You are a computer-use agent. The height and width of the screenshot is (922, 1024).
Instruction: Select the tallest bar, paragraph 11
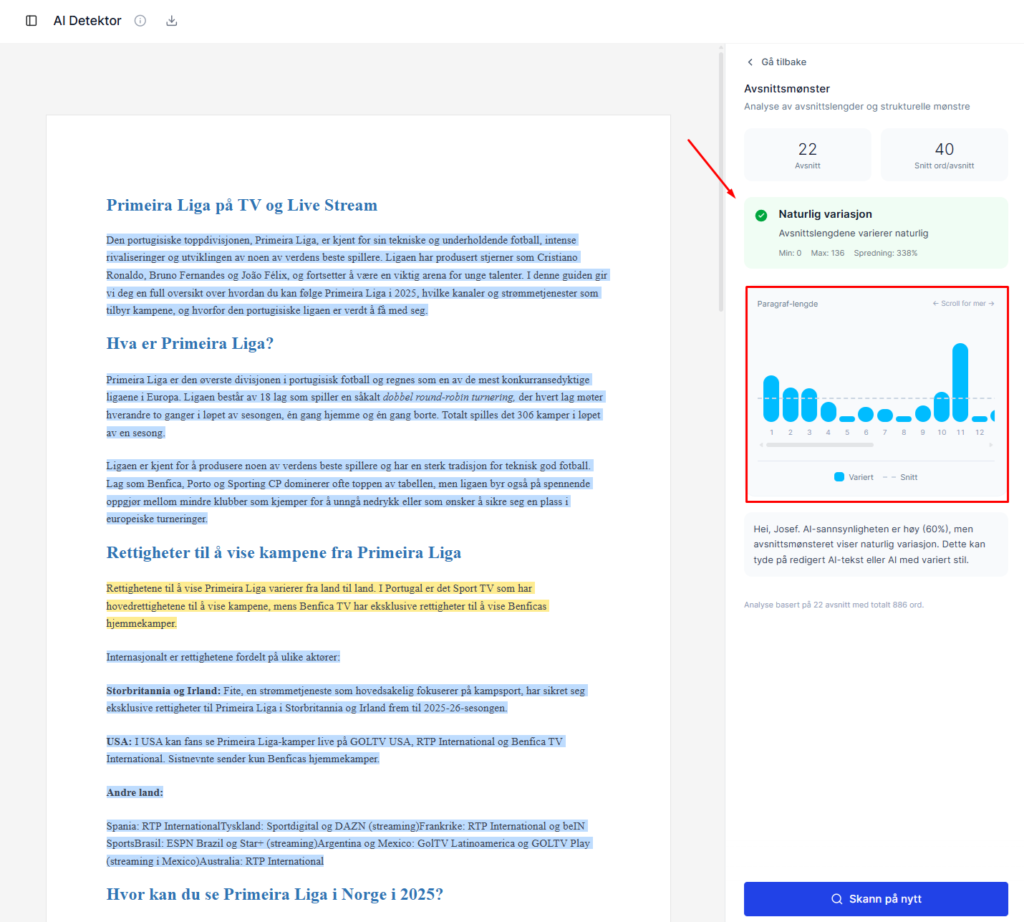(x=960, y=382)
